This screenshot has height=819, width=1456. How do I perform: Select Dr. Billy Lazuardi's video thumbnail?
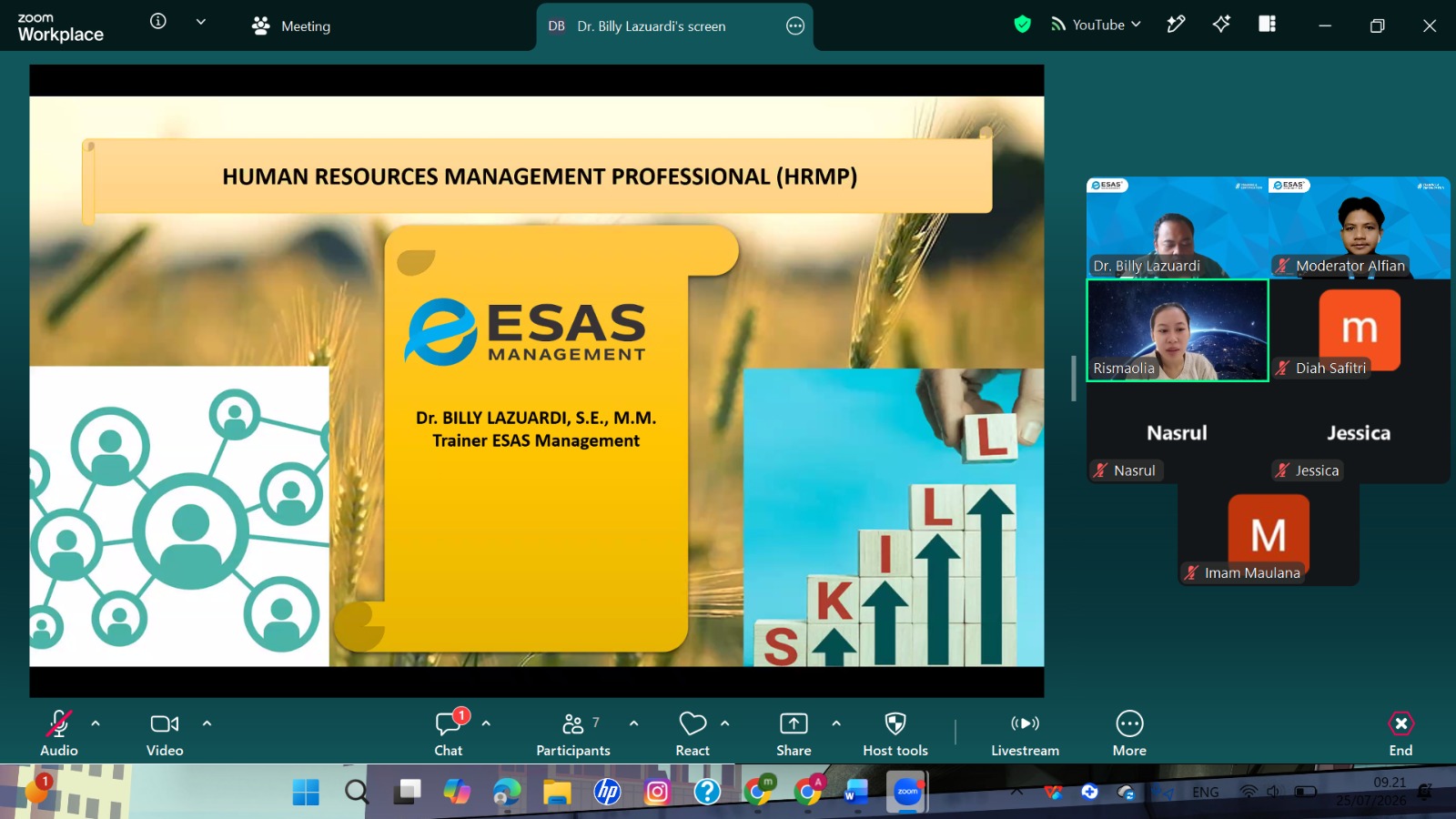tap(1178, 227)
